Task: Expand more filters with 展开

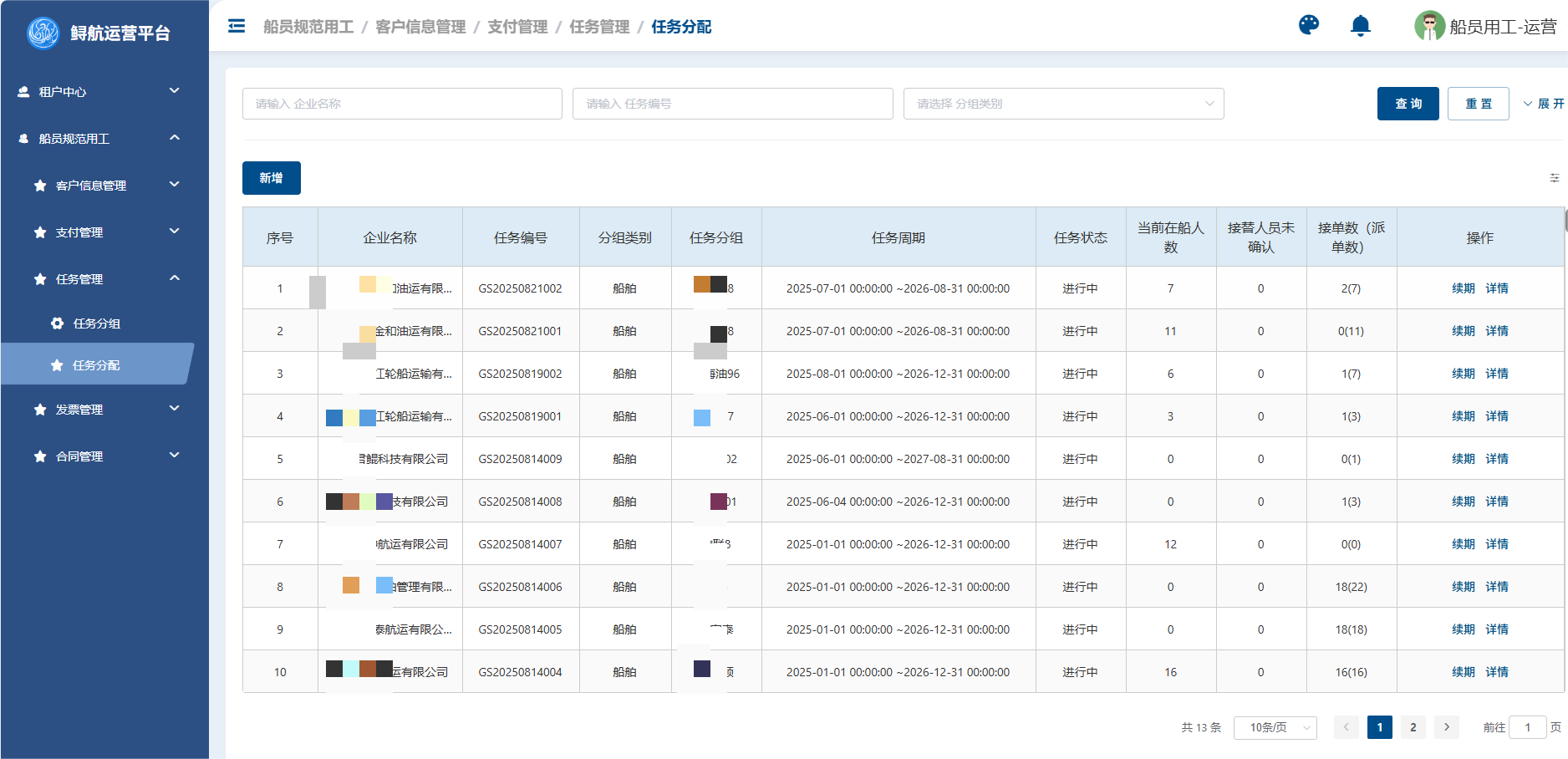Action: tap(1543, 104)
